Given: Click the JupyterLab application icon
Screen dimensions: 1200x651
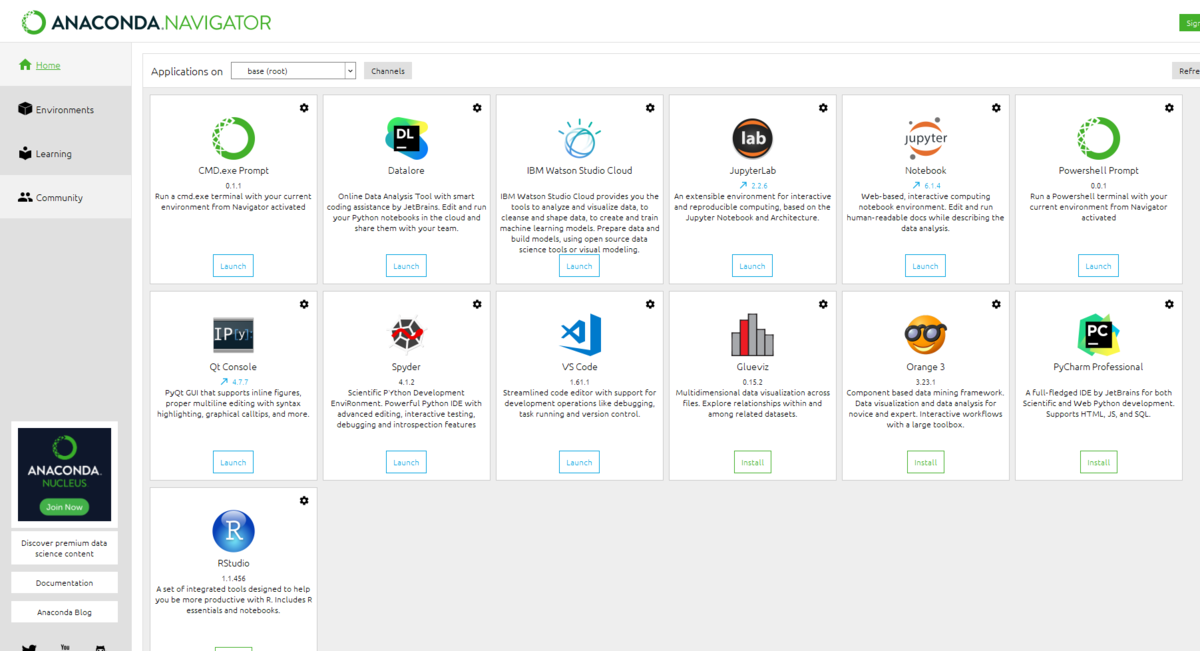Looking at the screenshot, I should tap(752, 138).
